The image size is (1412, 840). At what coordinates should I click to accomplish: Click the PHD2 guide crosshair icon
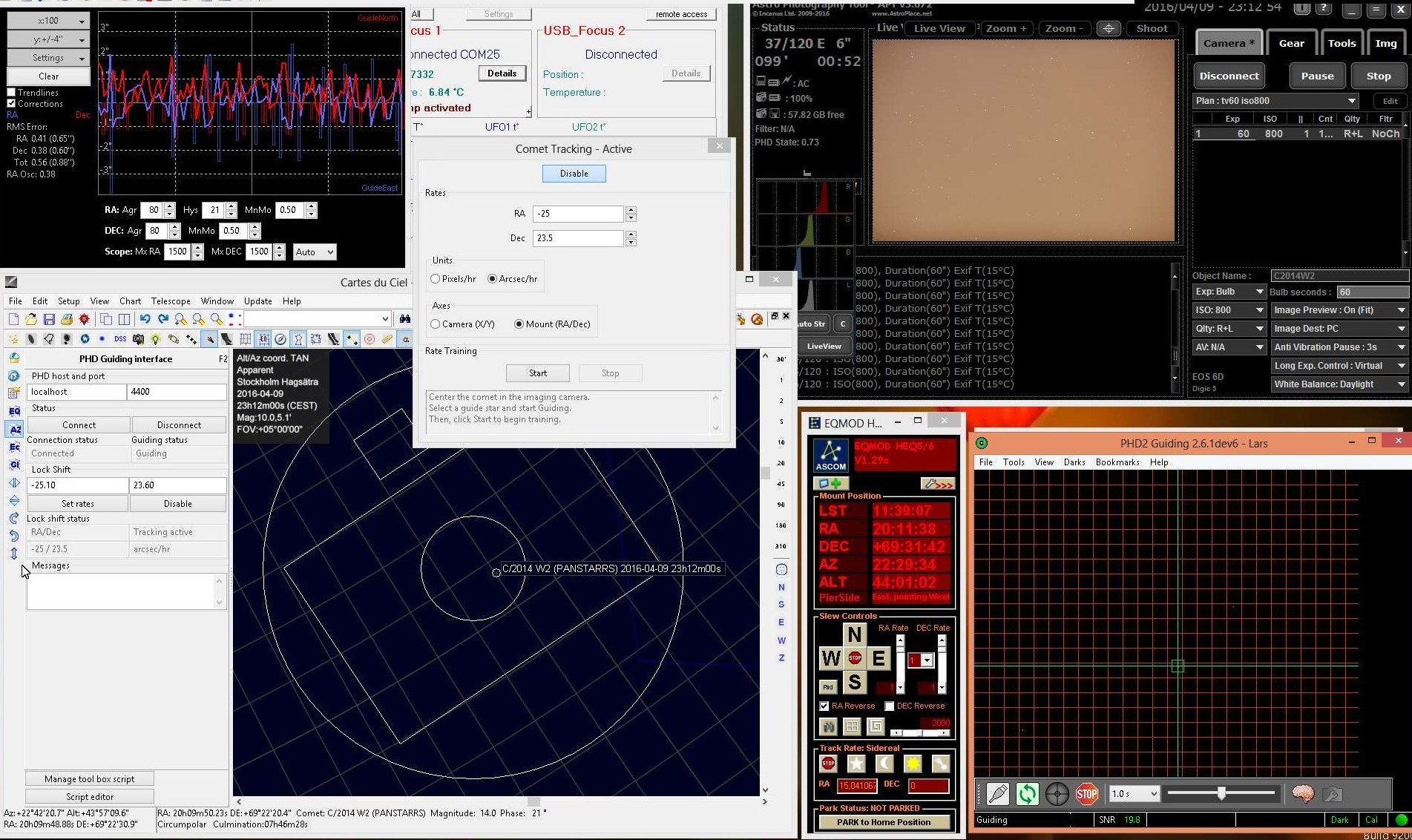(x=1057, y=794)
